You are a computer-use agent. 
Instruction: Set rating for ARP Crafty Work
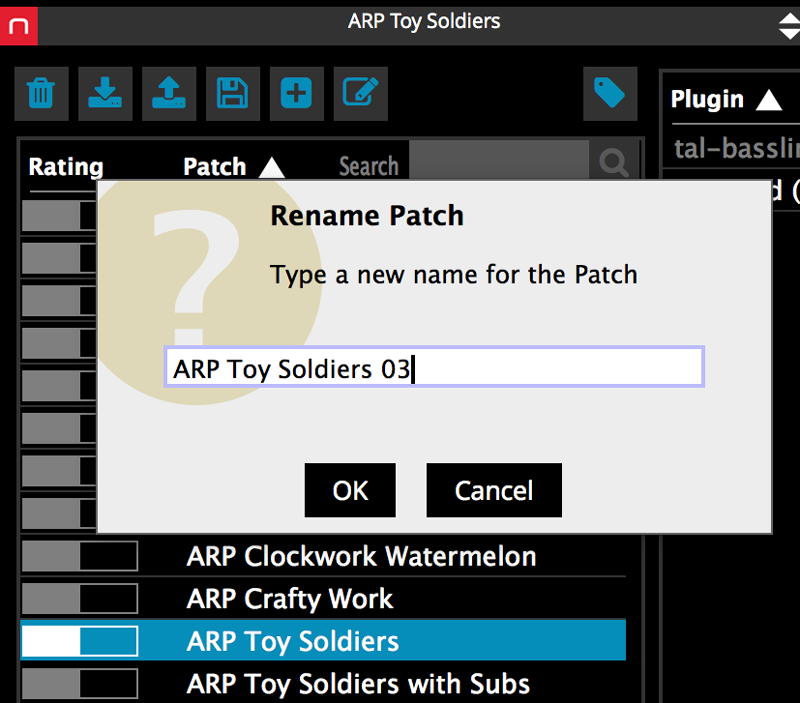pos(80,598)
